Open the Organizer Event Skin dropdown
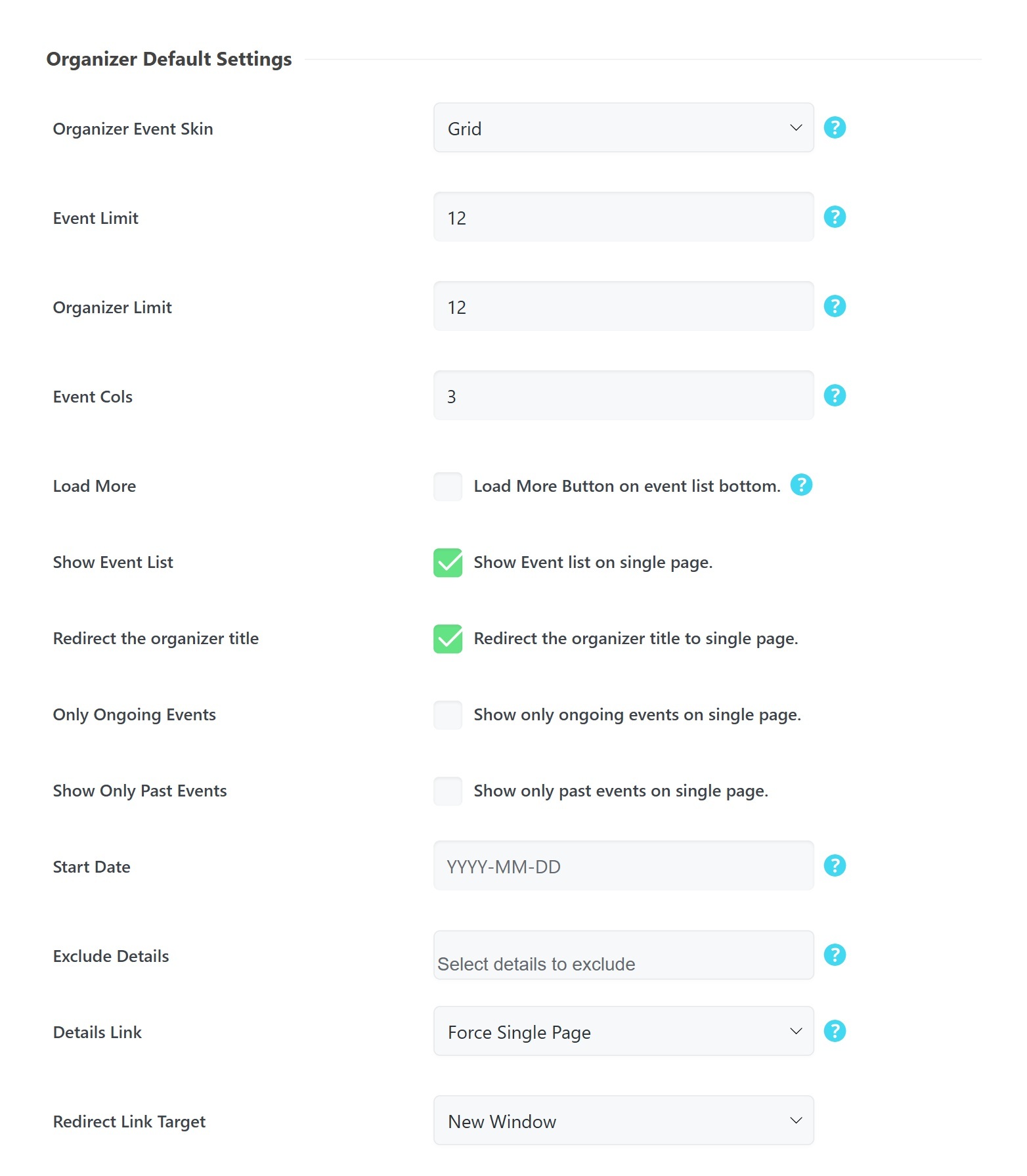The height and width of the screenshot is (1176, 1027). point(623,128)
